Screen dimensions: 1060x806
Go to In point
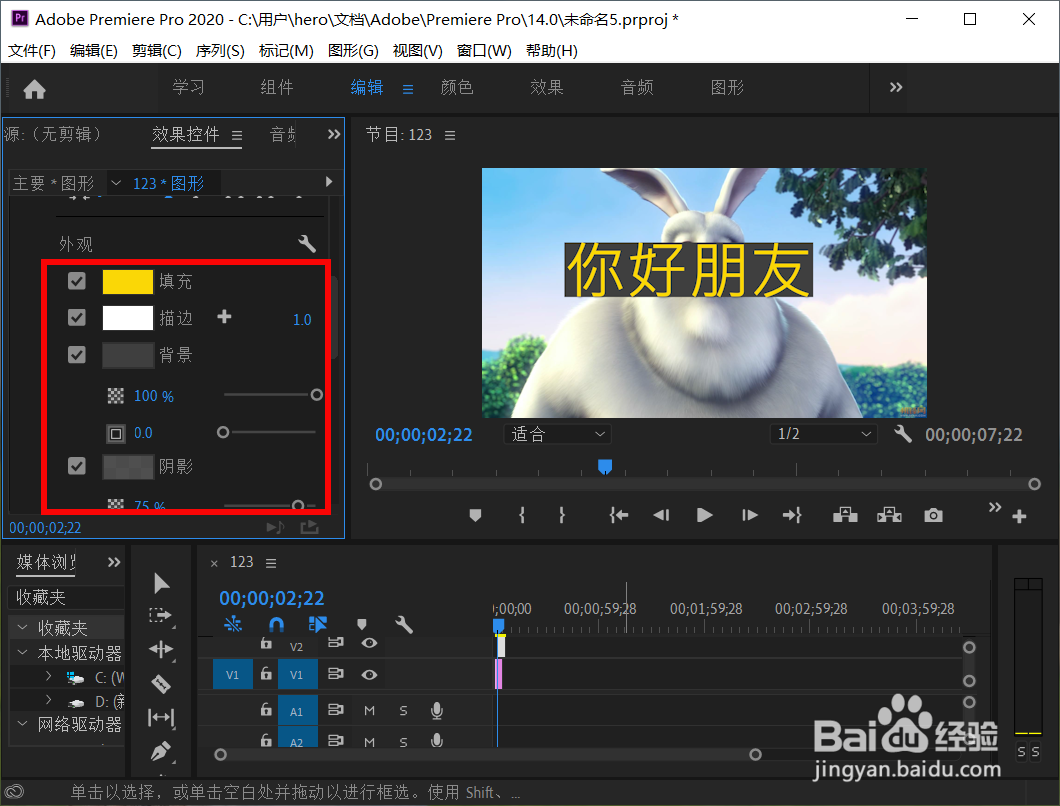coord(619,515)
